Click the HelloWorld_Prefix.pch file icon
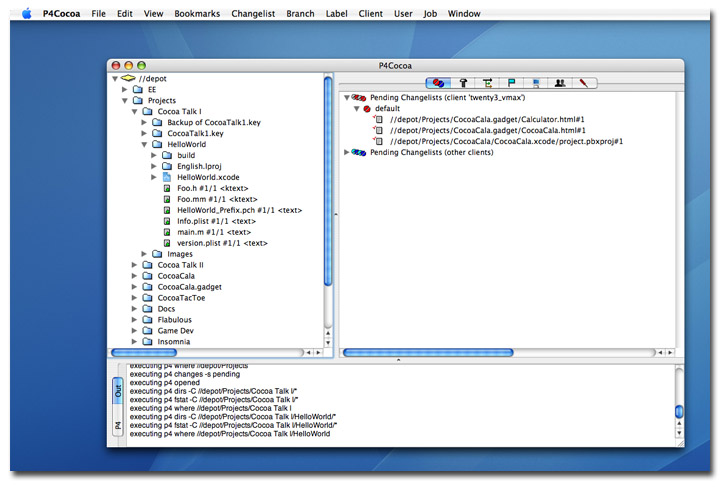 coord(167,210)
